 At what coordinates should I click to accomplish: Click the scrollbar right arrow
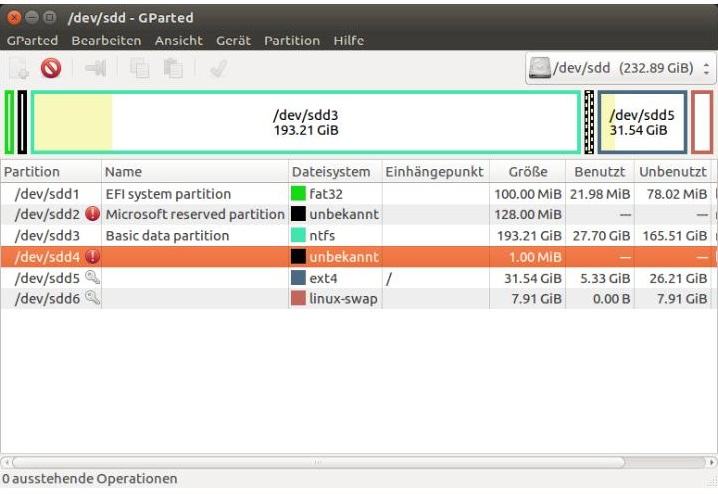[x=712, y=462]
